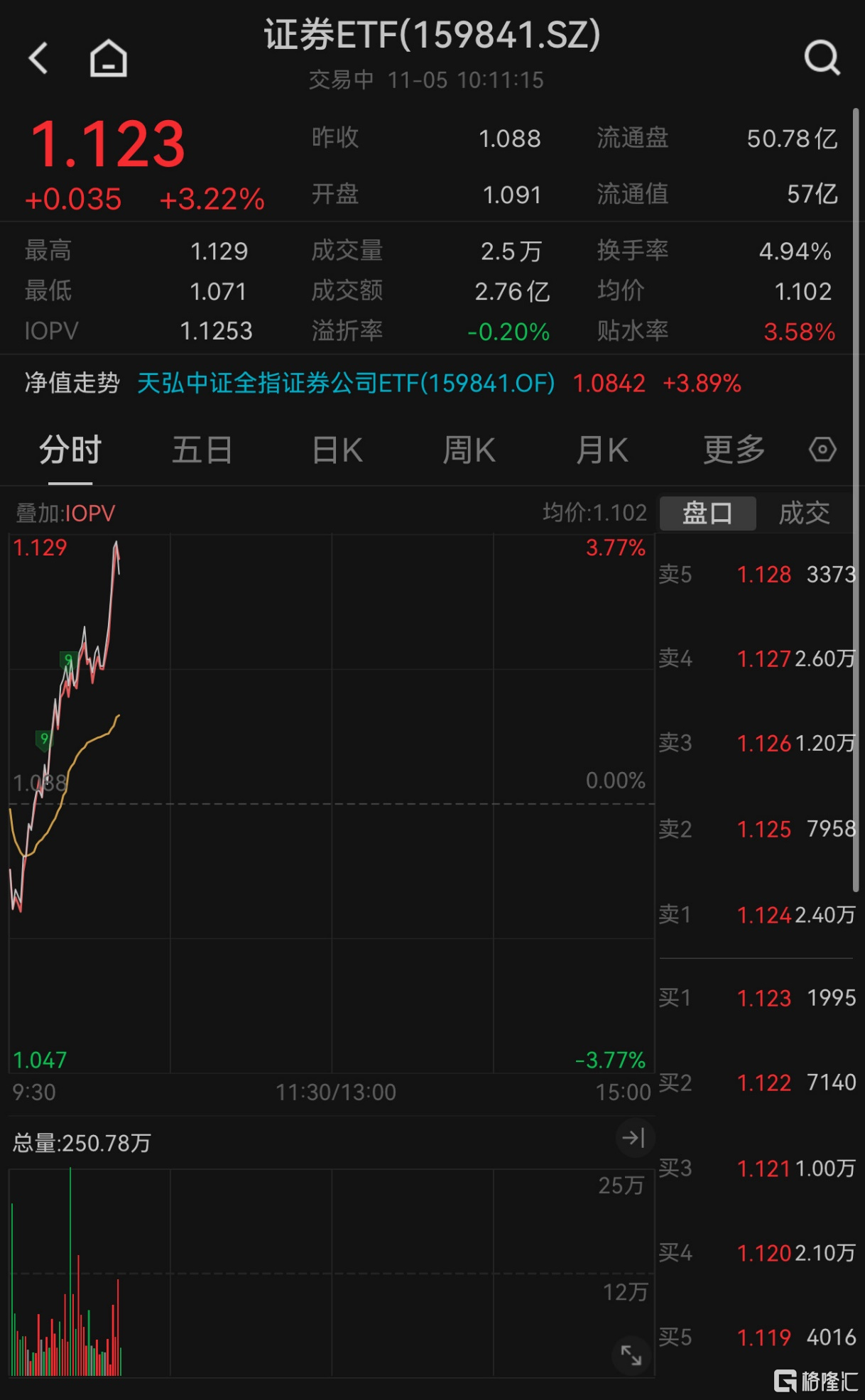Select 卖1 price 1.124 row
The image size is (865, 1400).
click(757, 914)
